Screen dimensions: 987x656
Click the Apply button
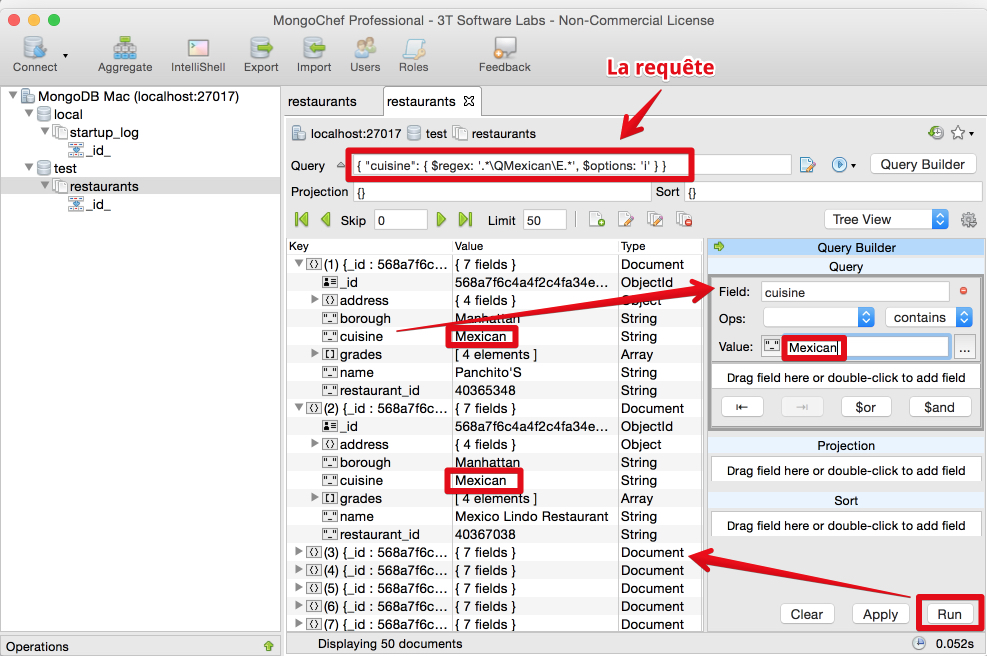coord(880,614)
